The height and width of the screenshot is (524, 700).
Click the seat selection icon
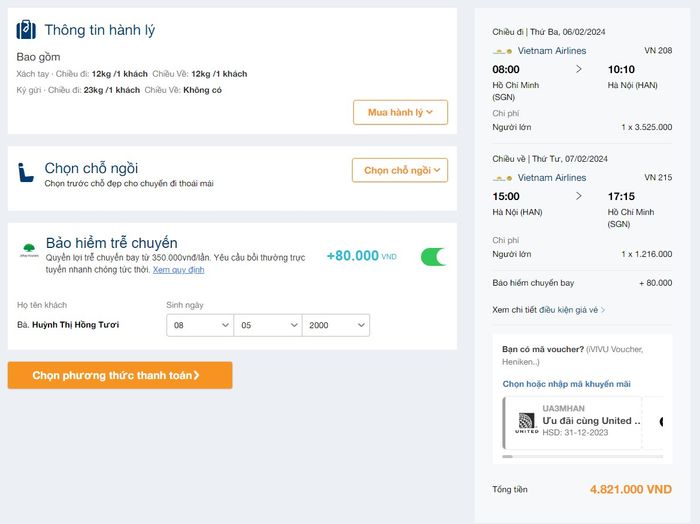point(26,172)
